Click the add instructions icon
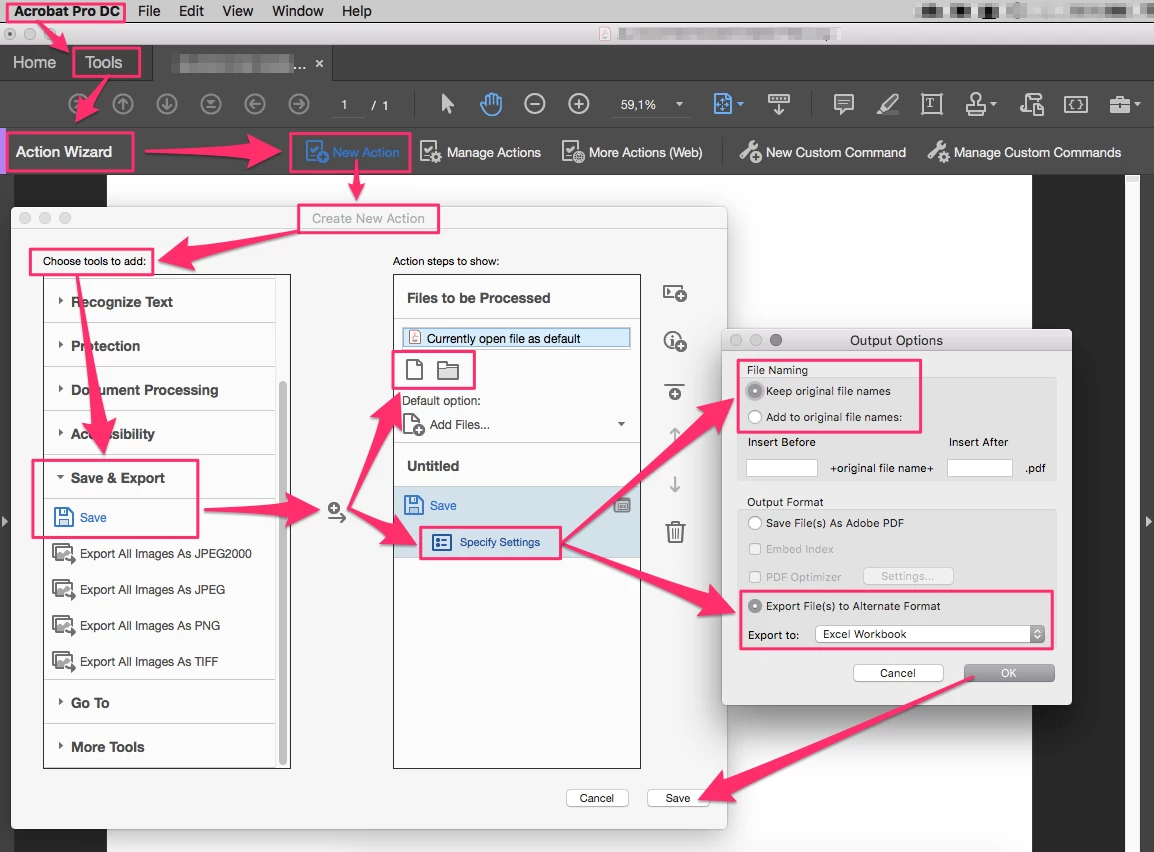 click(675, 341)
